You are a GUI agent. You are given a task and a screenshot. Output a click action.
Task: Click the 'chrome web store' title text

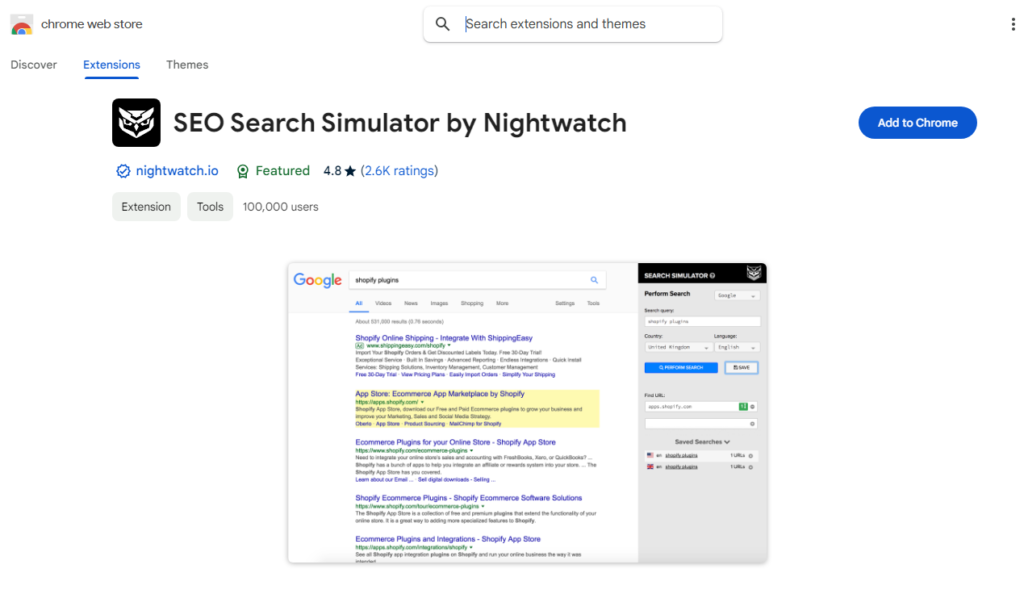(91, 24)
